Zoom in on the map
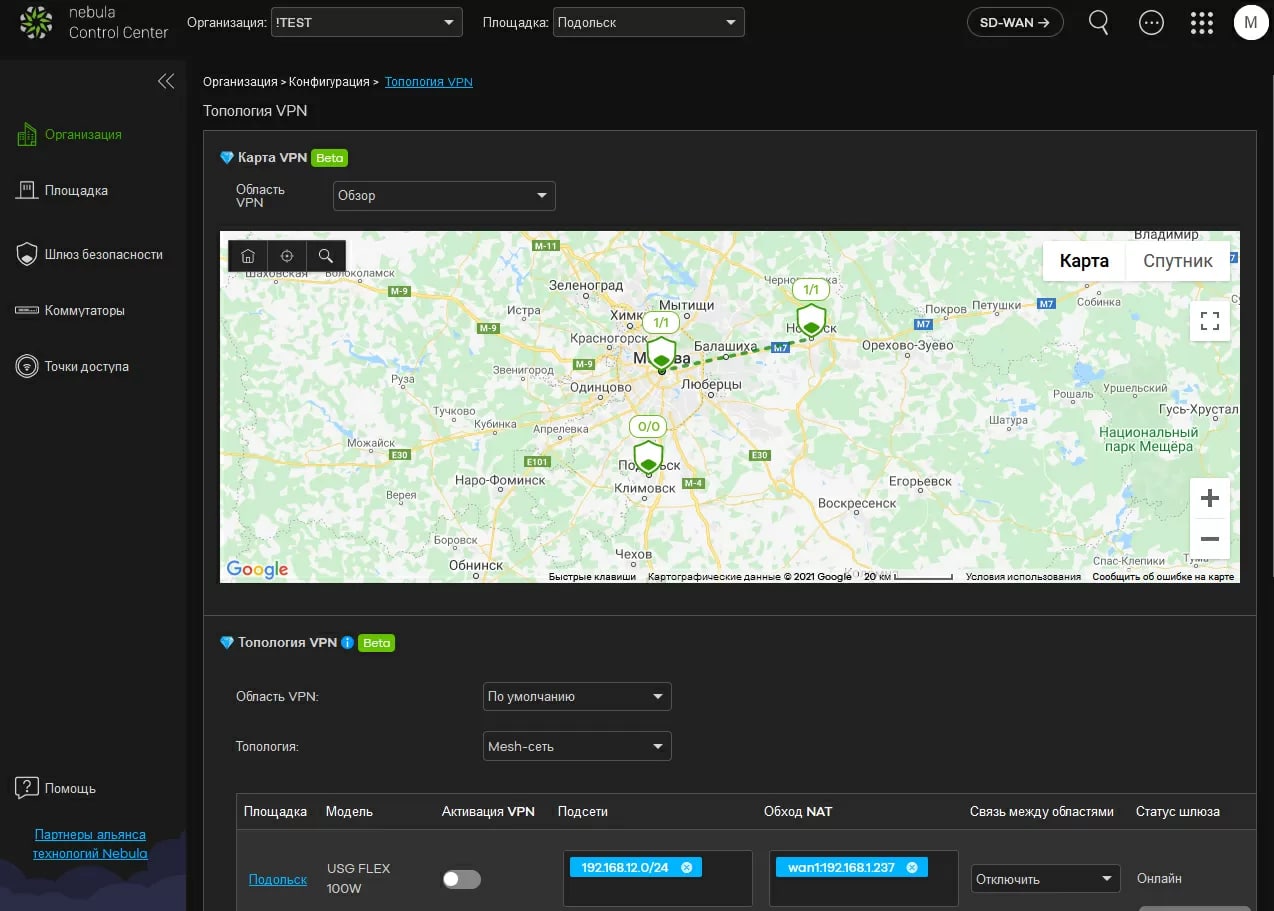1274x911 pixels. click(1209, 498)
